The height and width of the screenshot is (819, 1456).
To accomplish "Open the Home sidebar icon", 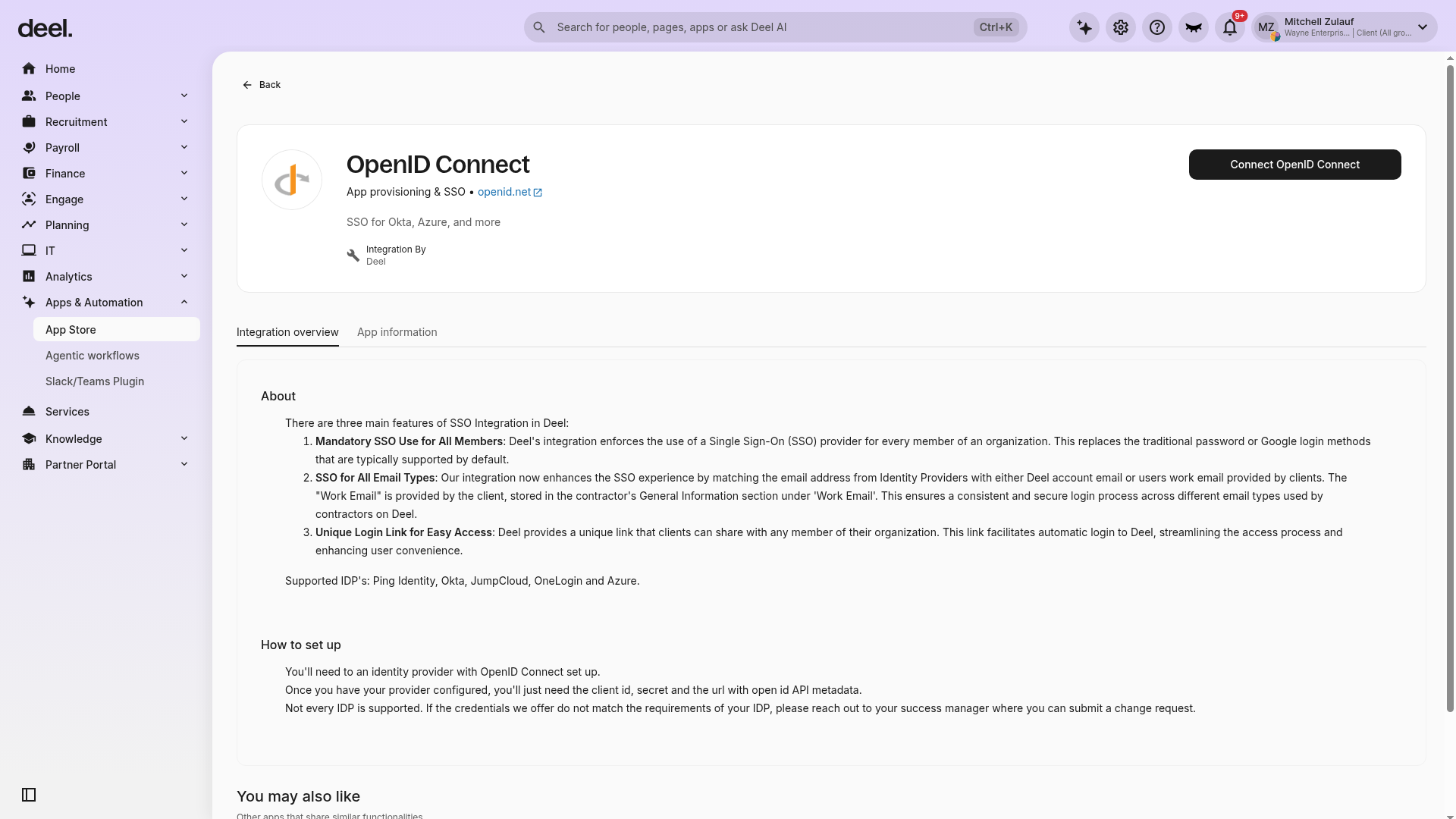I will (29, 69).
